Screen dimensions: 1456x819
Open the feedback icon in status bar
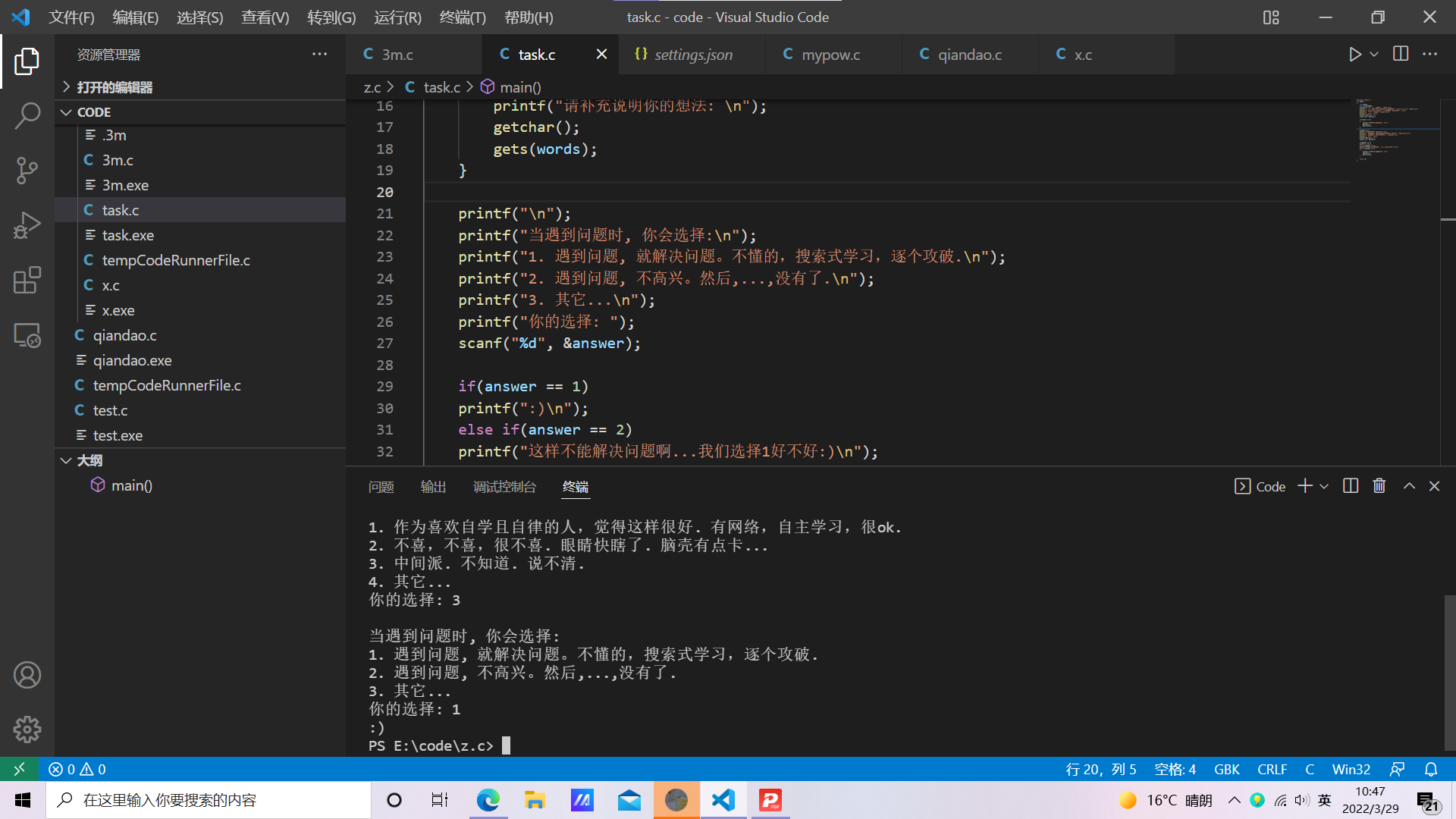pos(1397,769)
